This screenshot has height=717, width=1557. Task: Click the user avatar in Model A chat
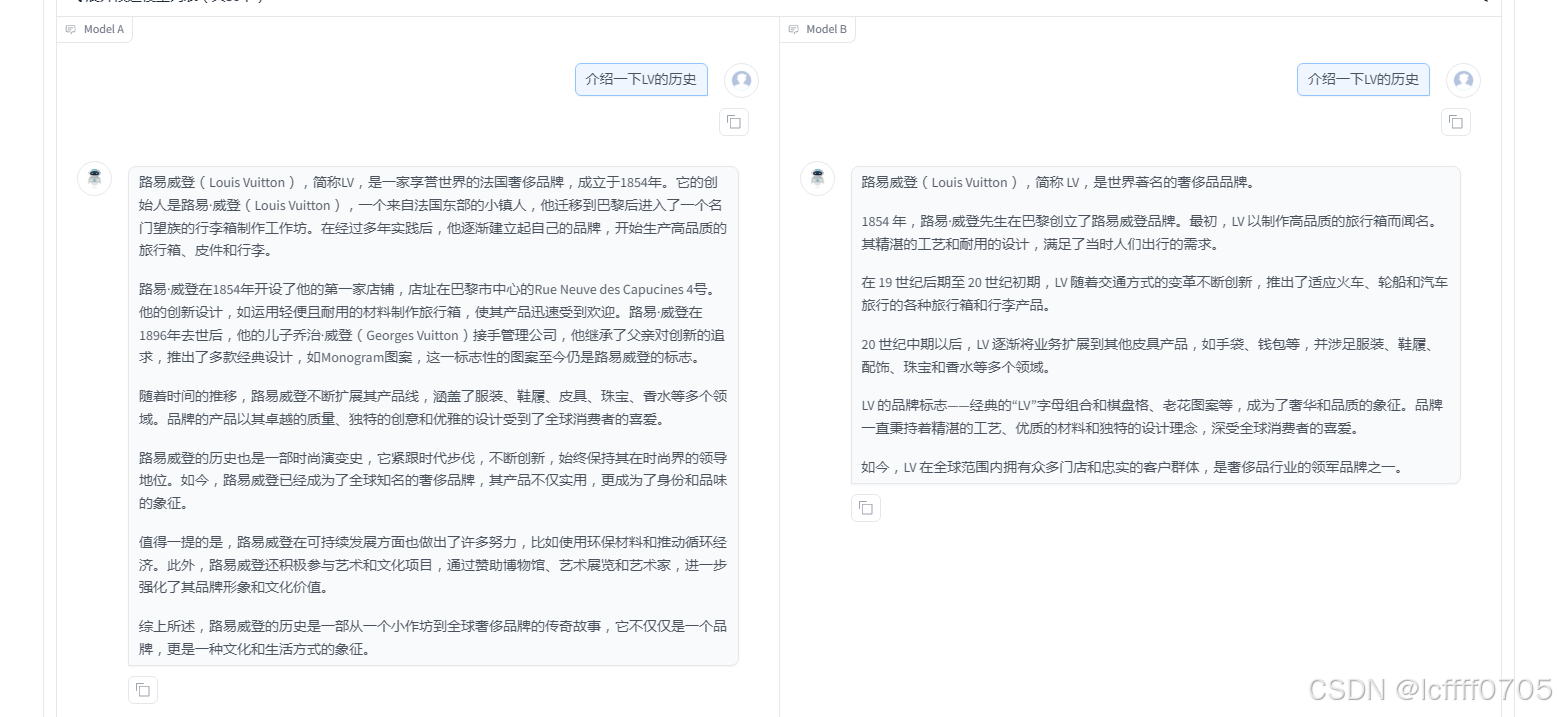tap(741, 80)
